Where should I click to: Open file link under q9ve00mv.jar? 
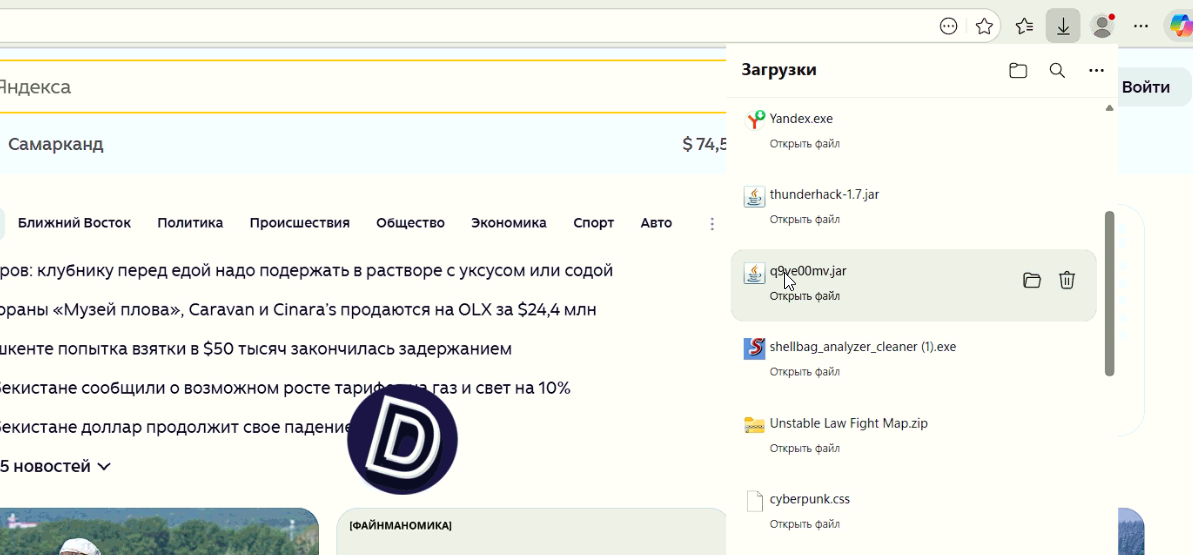pyautogui.click(x=804, y=296)
